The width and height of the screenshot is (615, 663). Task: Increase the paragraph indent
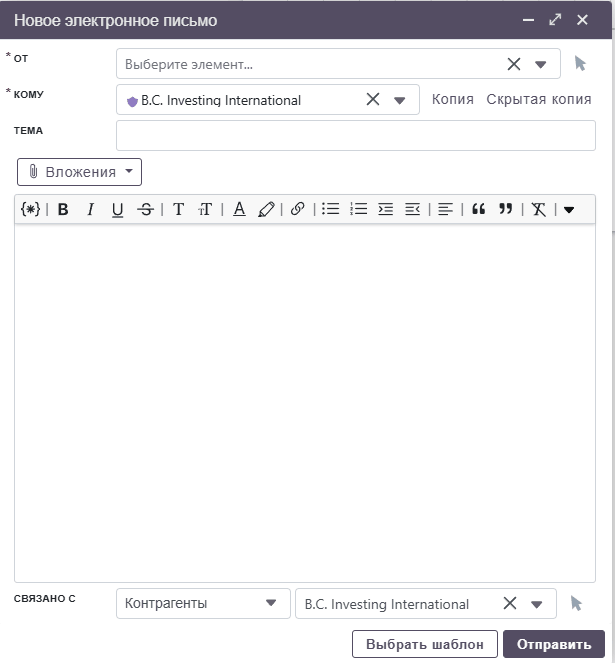pyautogui.click(x=386, y=209)
